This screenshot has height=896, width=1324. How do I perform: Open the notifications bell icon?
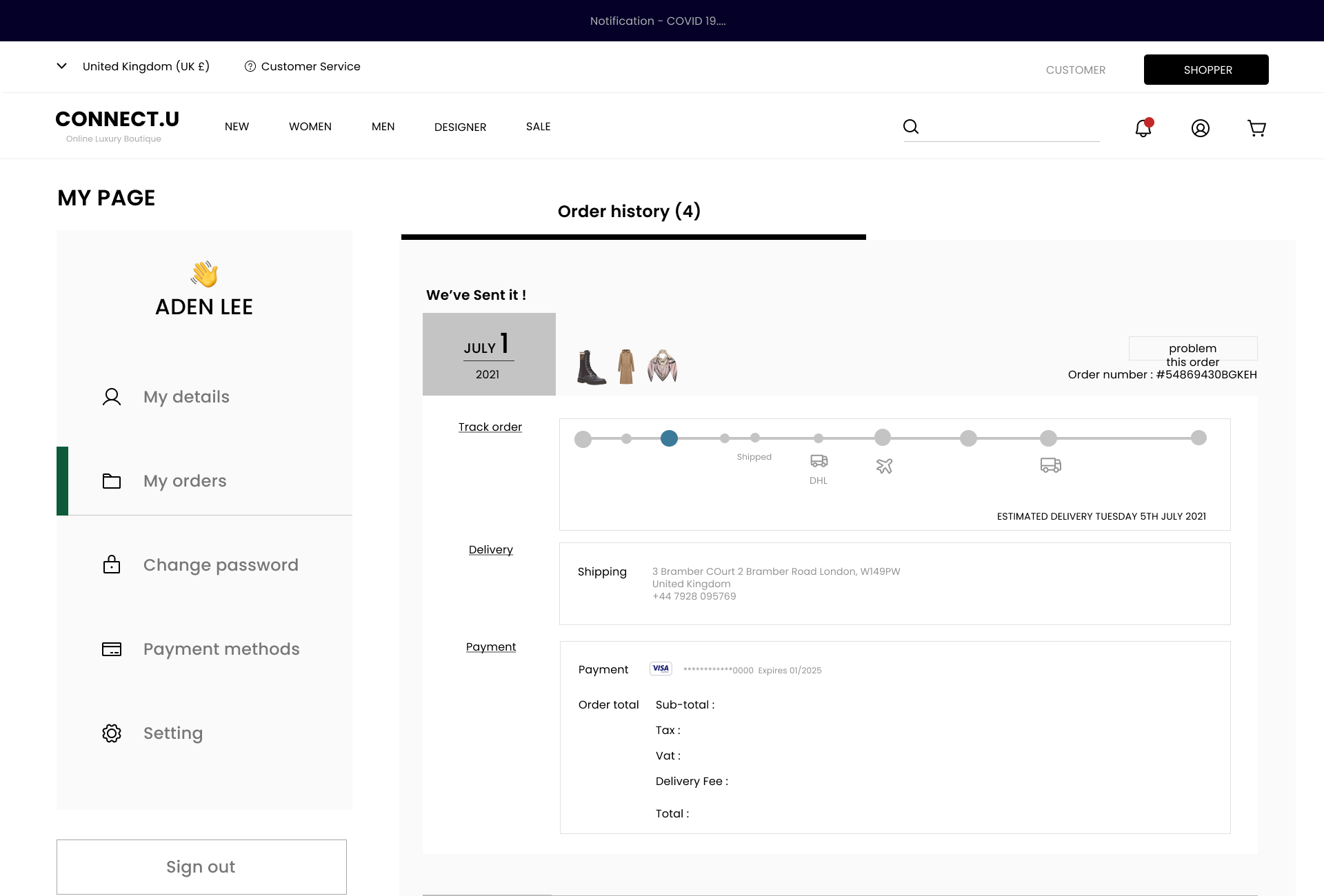[x=1144, y=128]
